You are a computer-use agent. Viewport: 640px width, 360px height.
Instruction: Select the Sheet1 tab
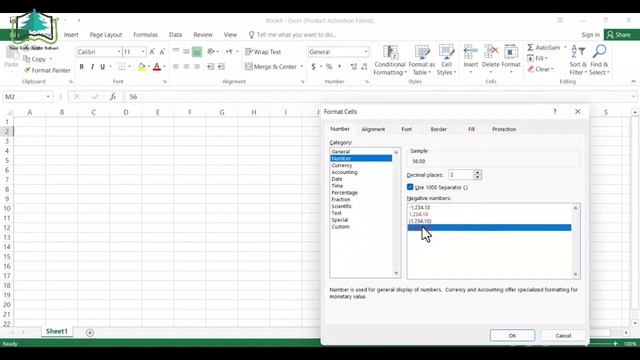[57, 331]
